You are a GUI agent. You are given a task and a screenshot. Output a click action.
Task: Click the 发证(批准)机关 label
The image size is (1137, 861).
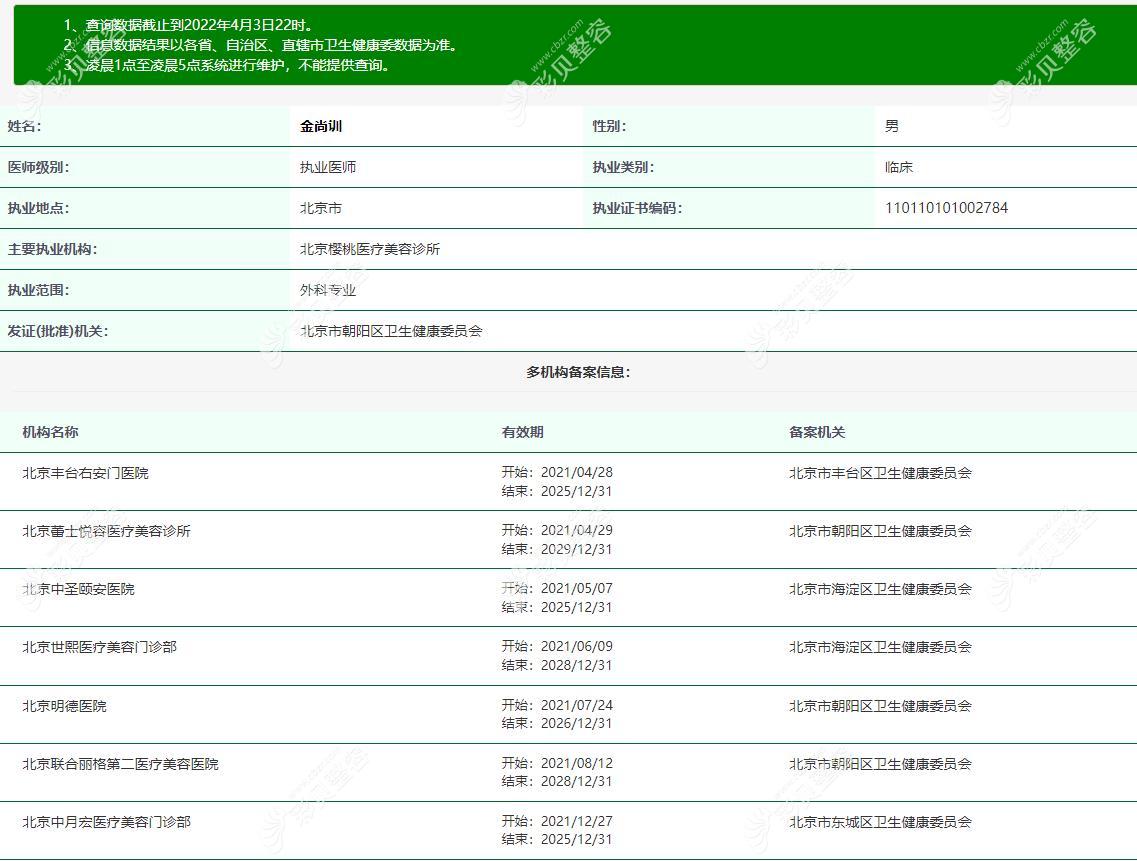[58, 331]
